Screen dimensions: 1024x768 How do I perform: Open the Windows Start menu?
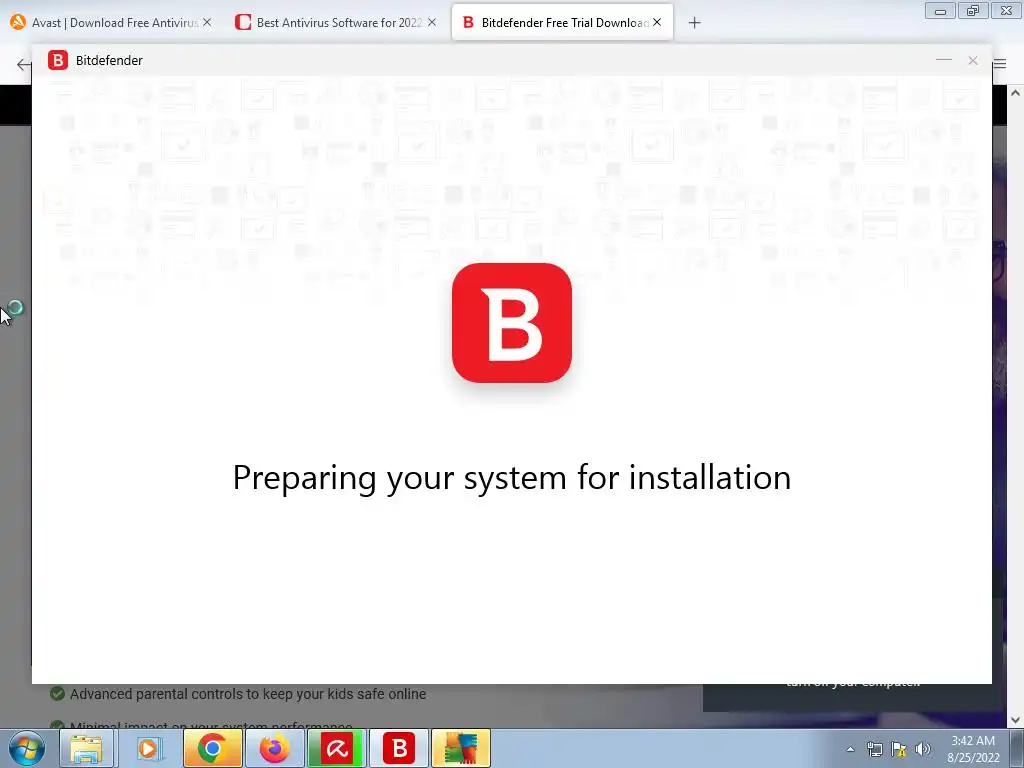point(27,748)
